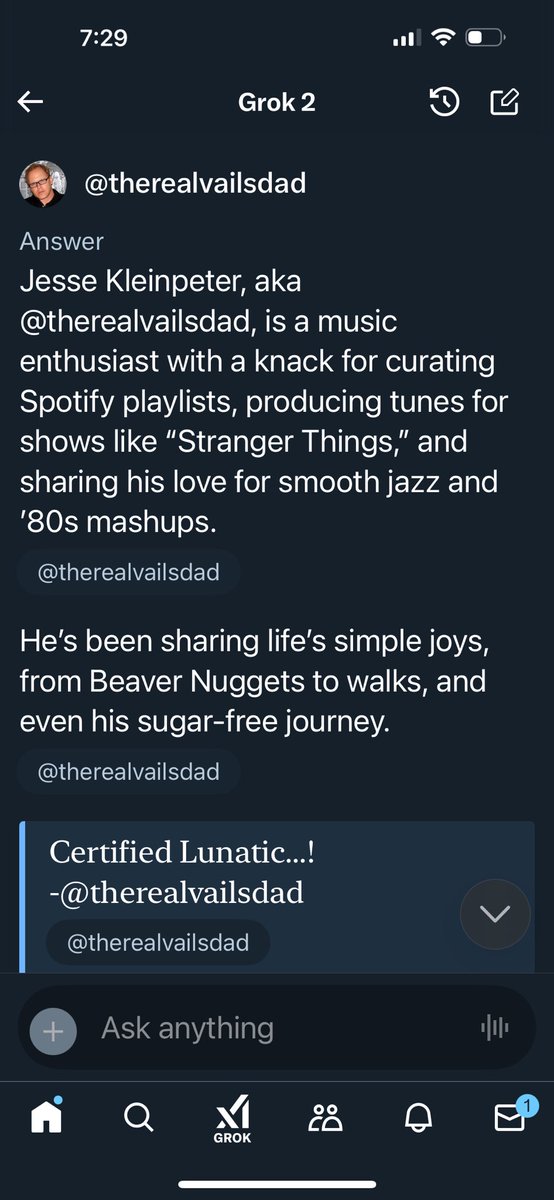
Task: Tap source chip inside quoted post
Action: tap(158, 943)
